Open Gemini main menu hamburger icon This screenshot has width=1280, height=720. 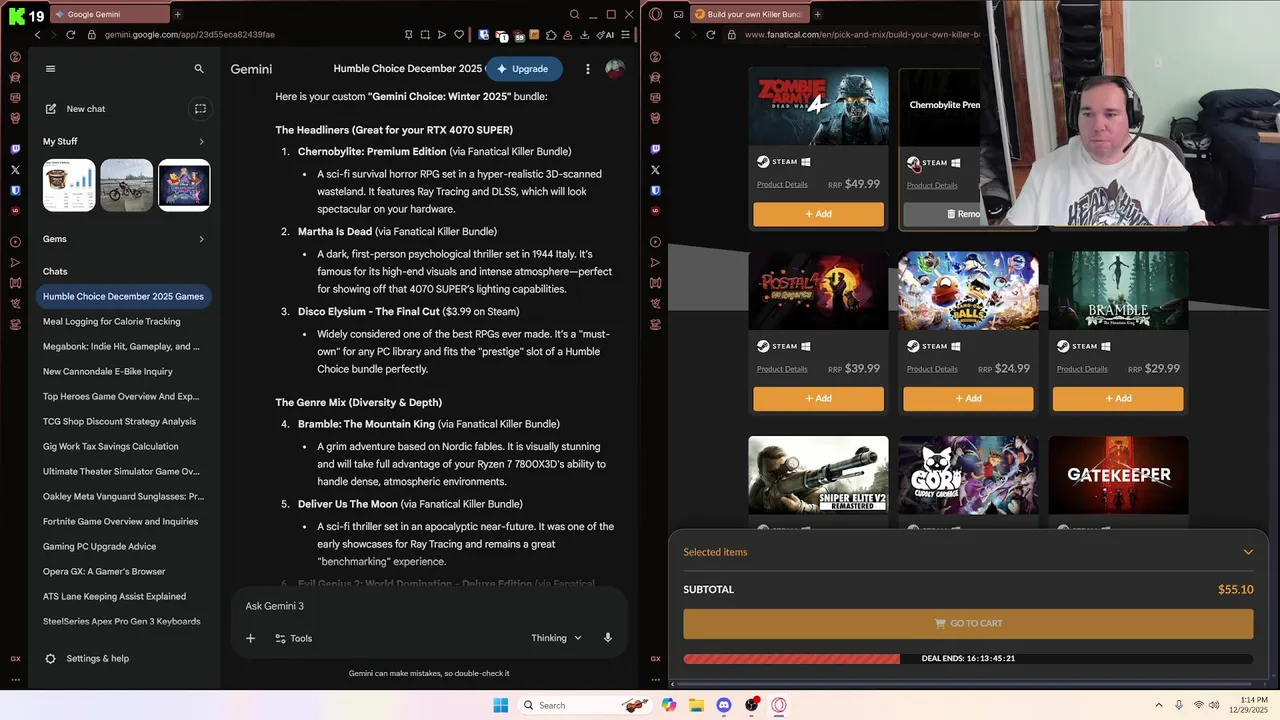pos(51,69)
